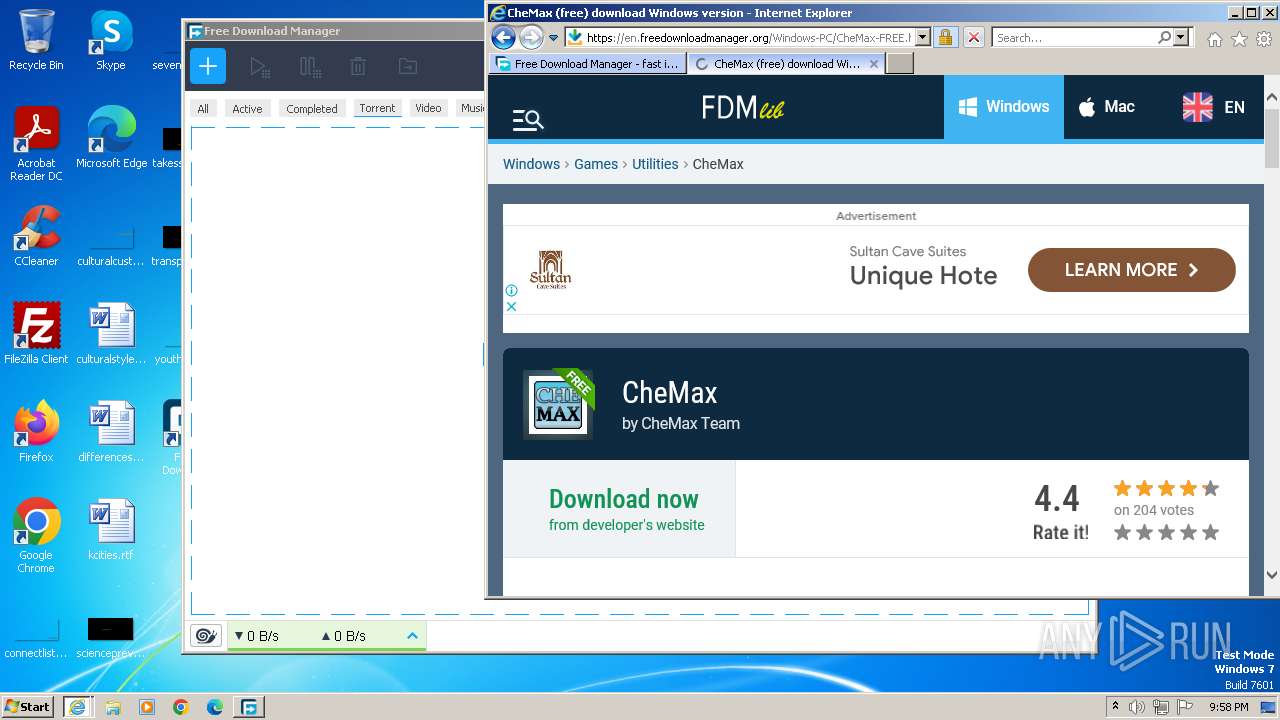Expand the address bar autocomplete dropdown

click(x=922, y=38)
